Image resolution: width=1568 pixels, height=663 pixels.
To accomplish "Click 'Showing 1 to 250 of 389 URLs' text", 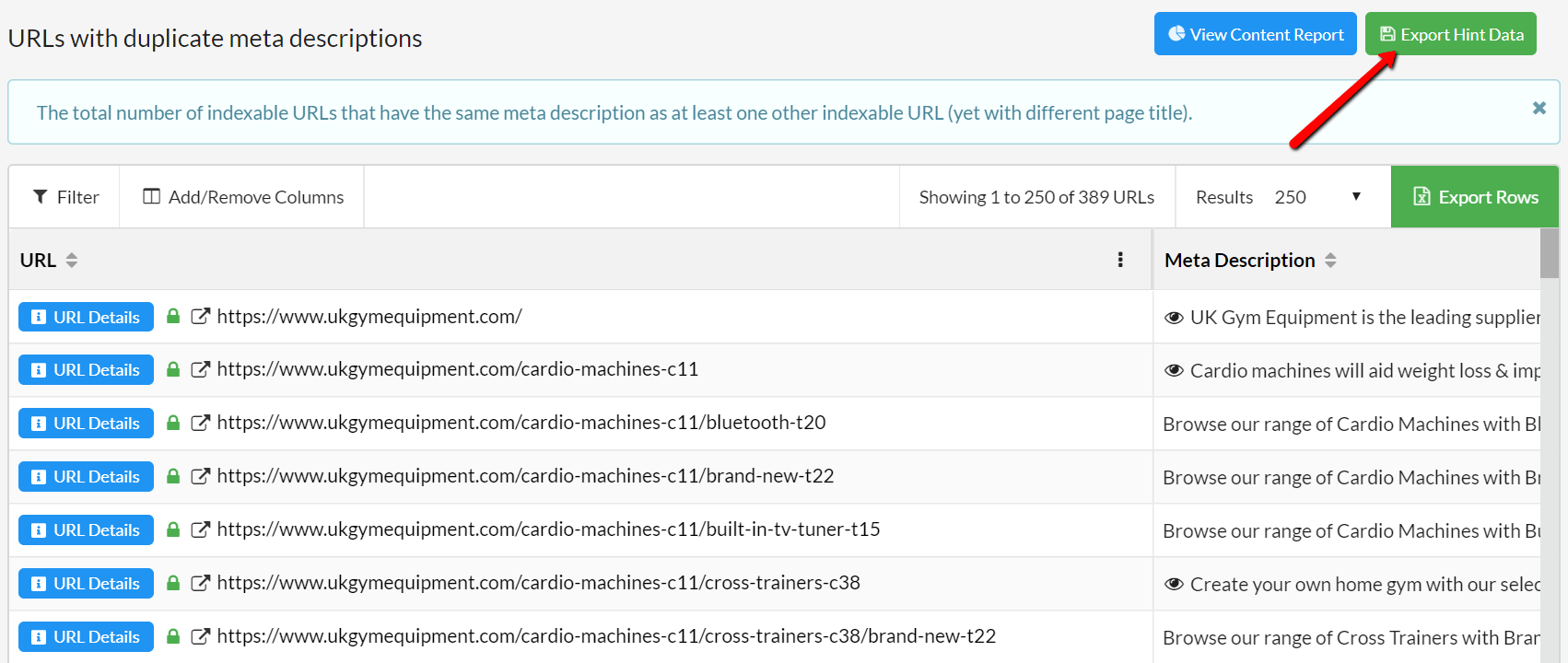I will 1036,197.
